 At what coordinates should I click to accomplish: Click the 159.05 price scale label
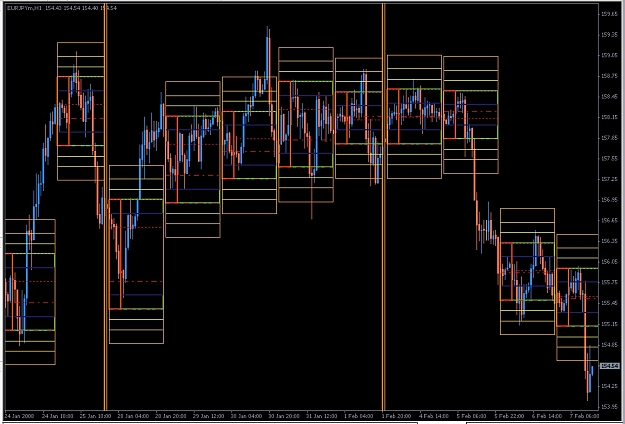pos(611,55)
